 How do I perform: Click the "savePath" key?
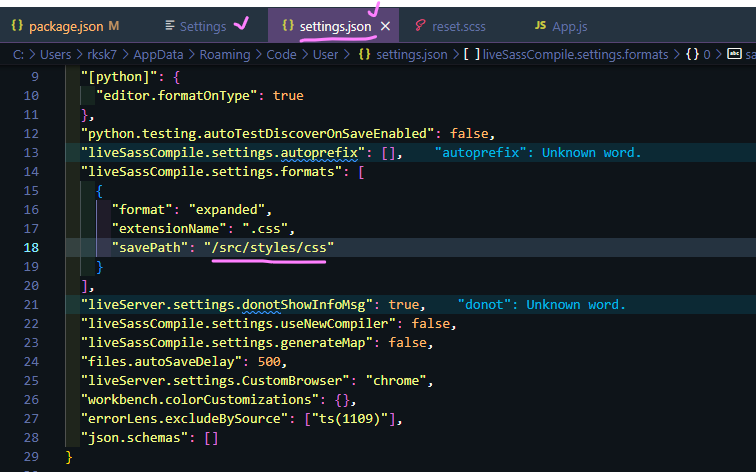150,248
